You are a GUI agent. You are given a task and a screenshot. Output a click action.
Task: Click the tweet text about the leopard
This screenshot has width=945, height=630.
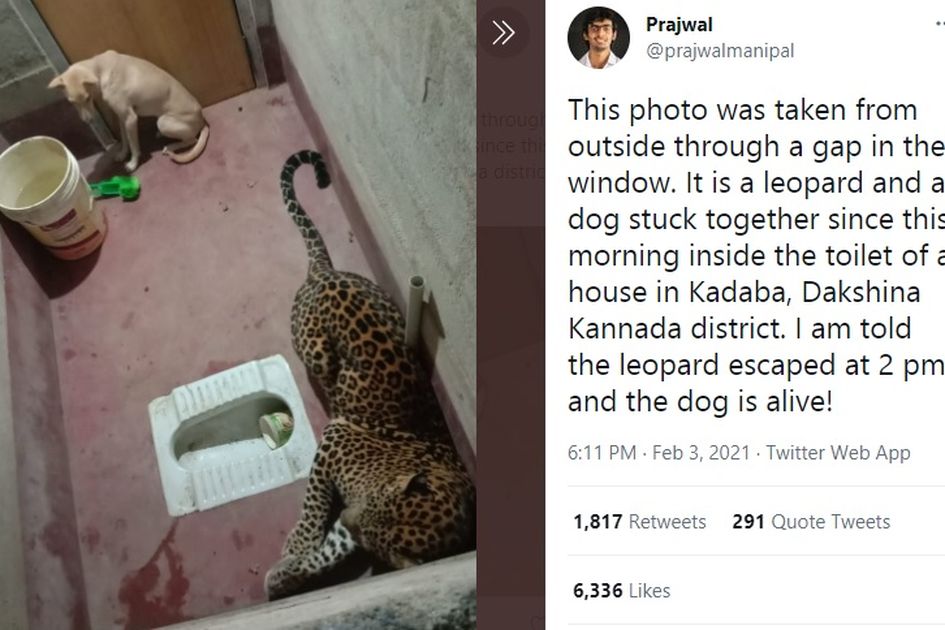756,256
